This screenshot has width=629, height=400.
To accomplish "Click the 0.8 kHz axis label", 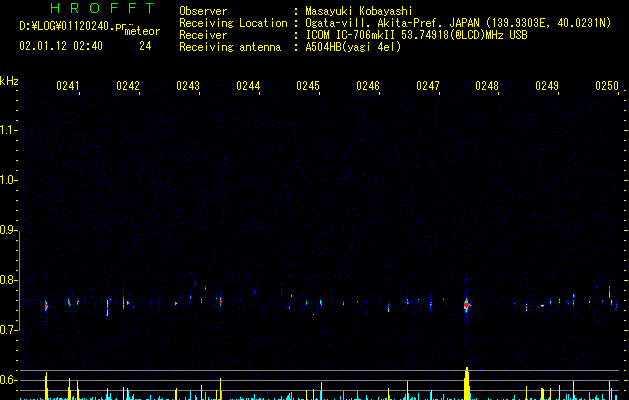I will coord(8,280).
